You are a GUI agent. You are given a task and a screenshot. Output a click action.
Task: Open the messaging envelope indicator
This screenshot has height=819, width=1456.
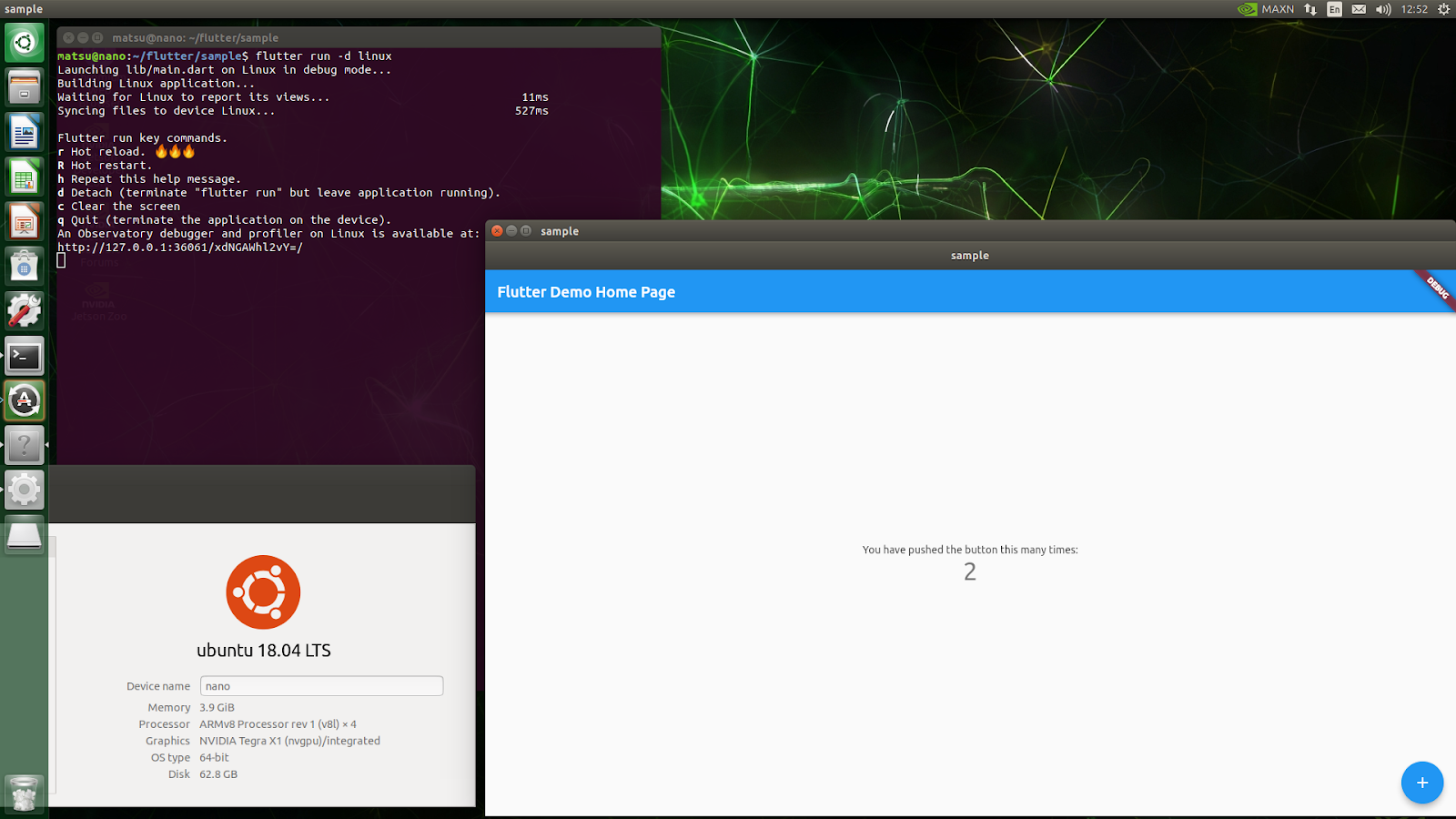coord(1359,9)
